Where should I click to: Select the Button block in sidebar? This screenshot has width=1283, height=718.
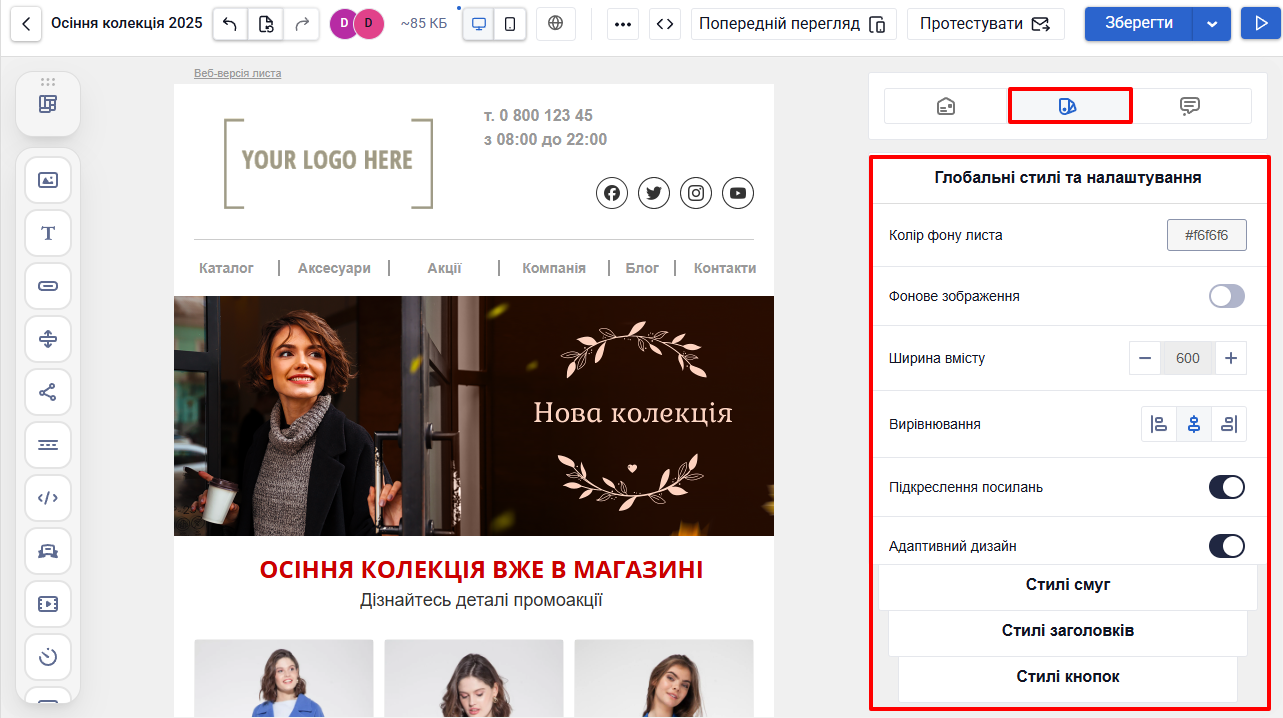(x=48, y=286)
